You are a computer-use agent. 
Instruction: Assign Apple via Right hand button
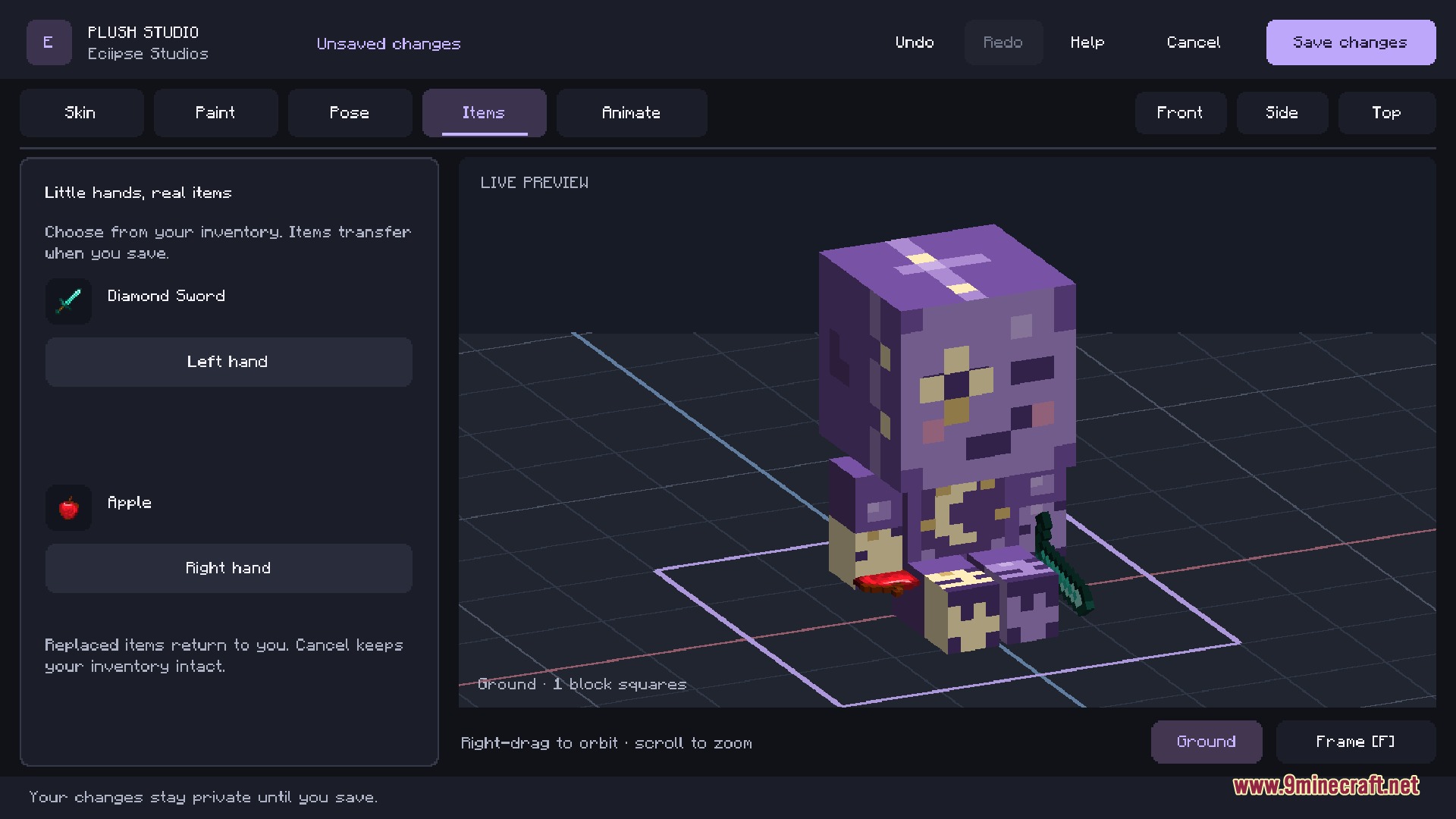point(228,568)
